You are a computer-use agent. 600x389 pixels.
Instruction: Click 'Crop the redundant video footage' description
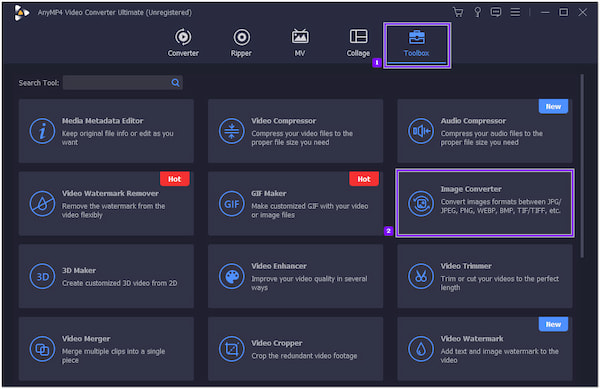coord(304,356)
